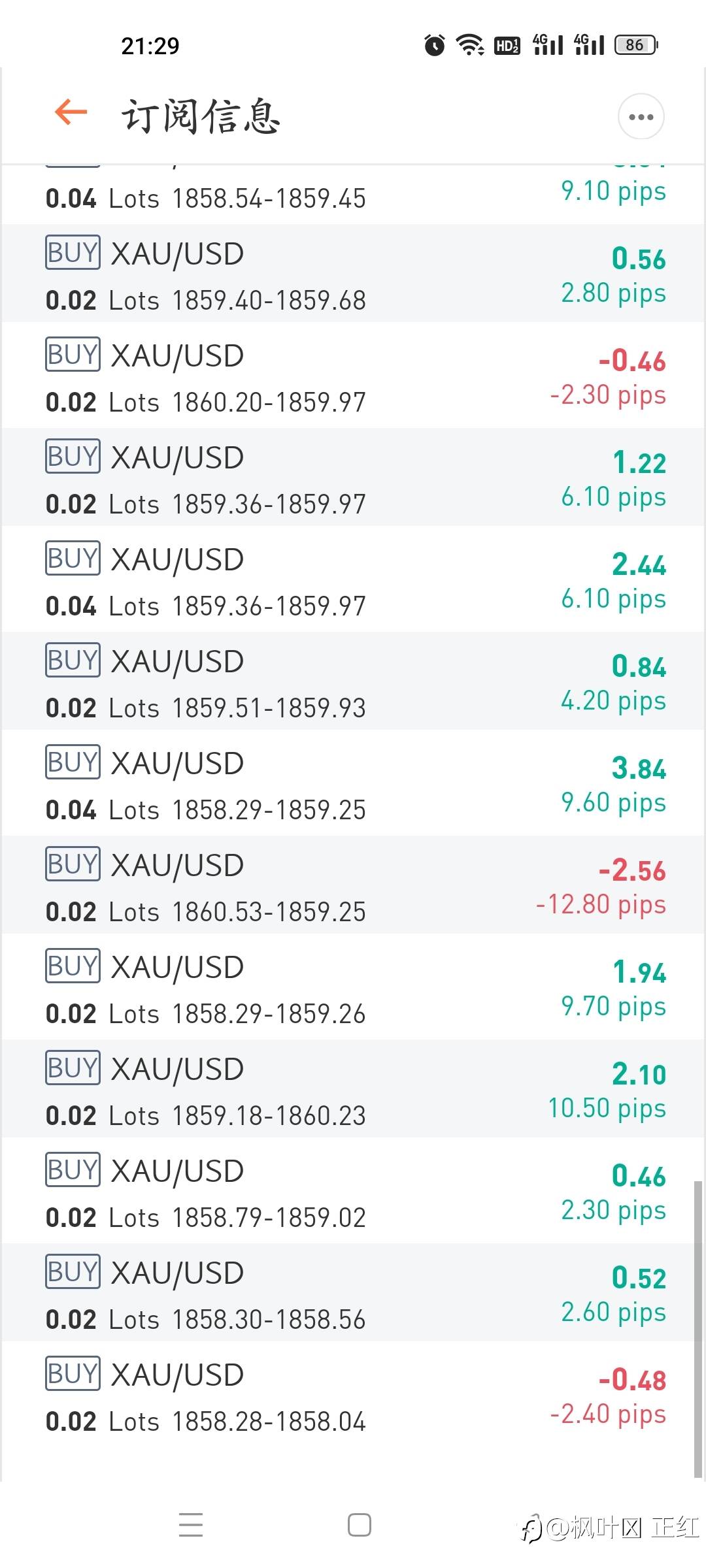Screen dimensions: 706x1568
Task: Tap the Android home square button
Action: pyautogui.click(x=360, y=1524)
